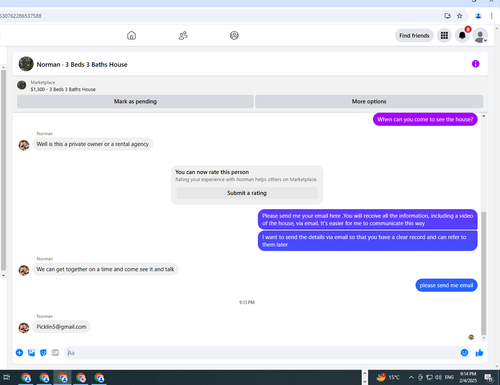500x385 pixels.
Task: Go to Facebook Home icon
Action: coord(131,35)
